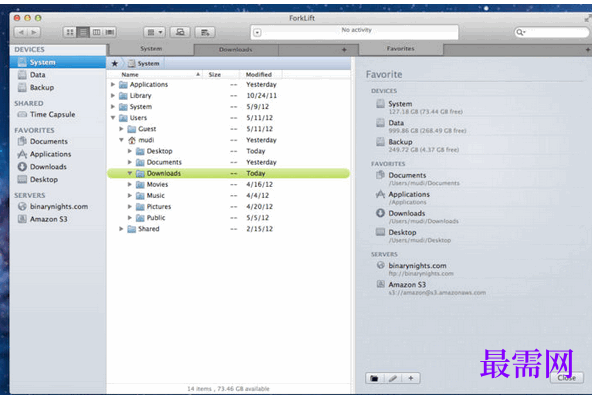The width and height of the screenshot is (592, 395).
Task: Click the folder icon button in Favorite panel
Action: (375, 378)
